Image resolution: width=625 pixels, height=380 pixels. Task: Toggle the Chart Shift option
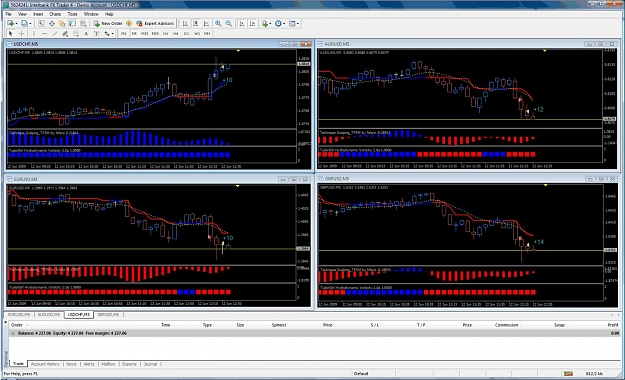(252, 24)
